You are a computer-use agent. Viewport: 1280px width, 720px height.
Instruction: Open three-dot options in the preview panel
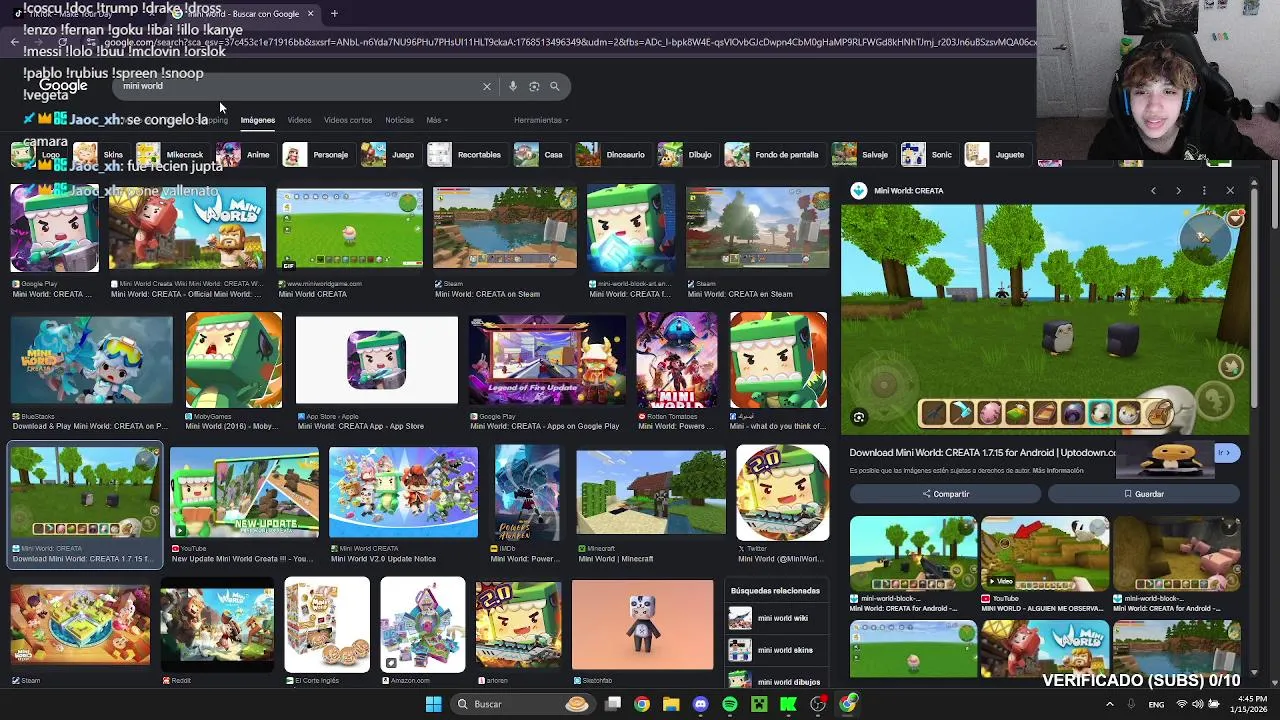pyautogui.click(x=1204, y=190)
